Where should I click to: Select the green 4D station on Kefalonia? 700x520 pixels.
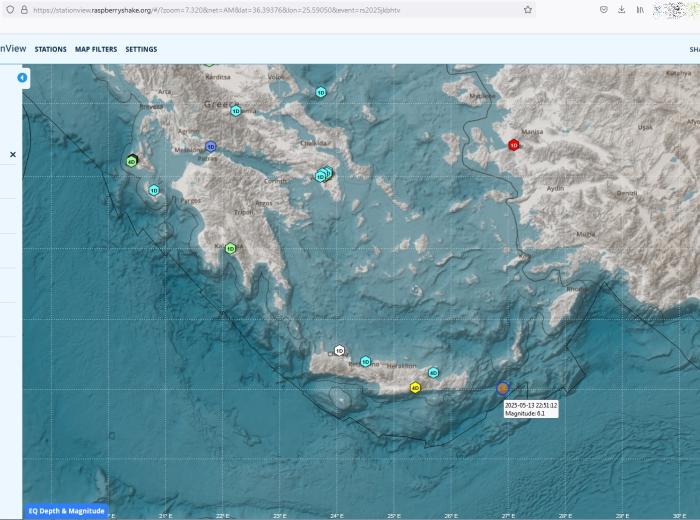pyautogui.click(x=132, y=162)
